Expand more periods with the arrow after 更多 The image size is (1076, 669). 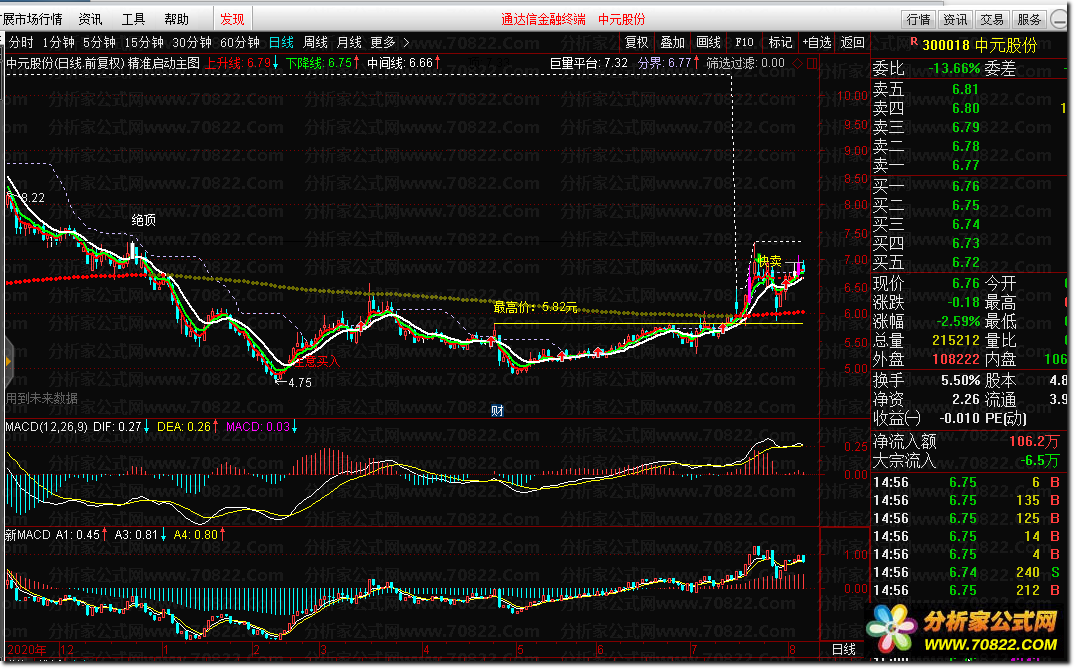point(406,43)
